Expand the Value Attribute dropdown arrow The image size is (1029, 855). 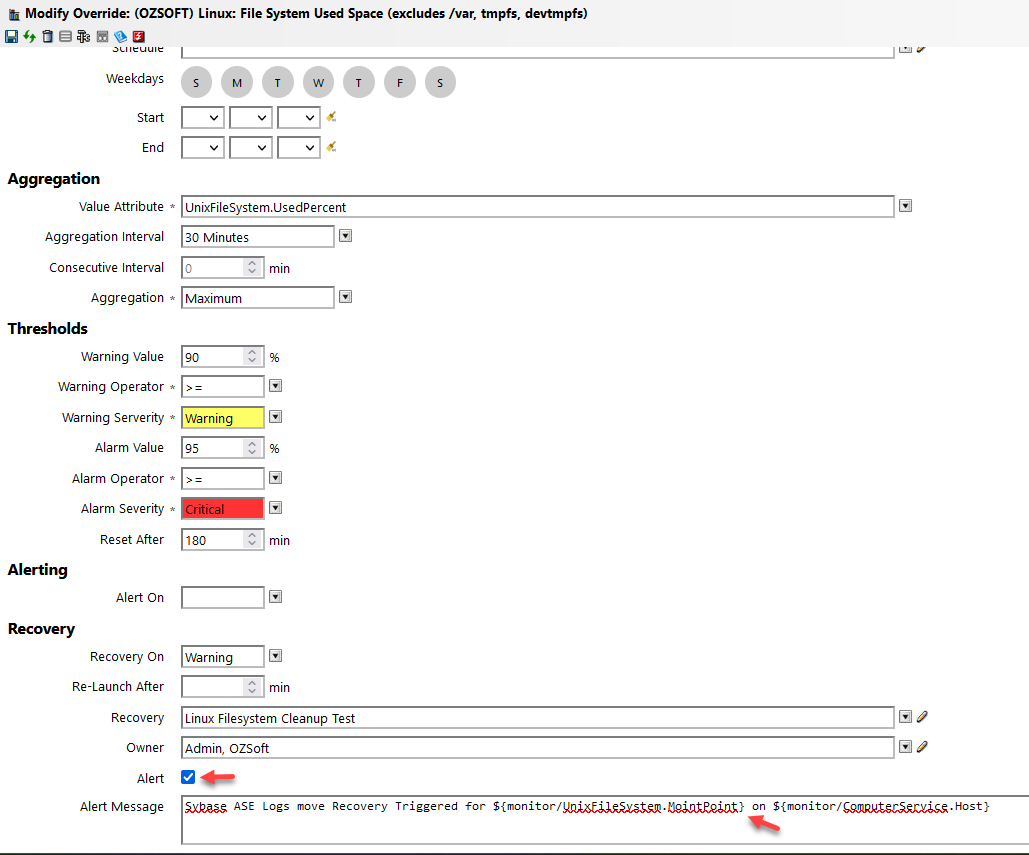905,206
